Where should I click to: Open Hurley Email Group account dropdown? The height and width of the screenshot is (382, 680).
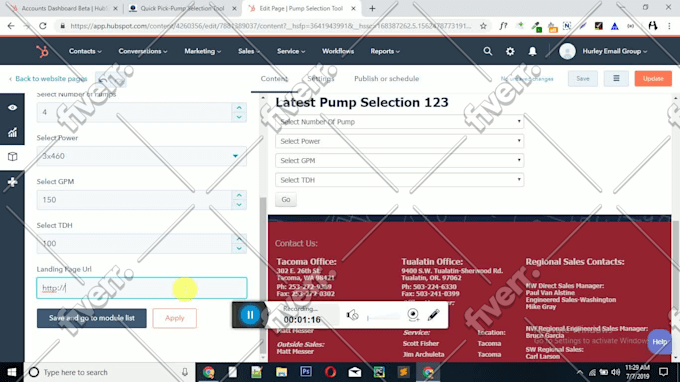pyautogui.click(x=615, y=51)
